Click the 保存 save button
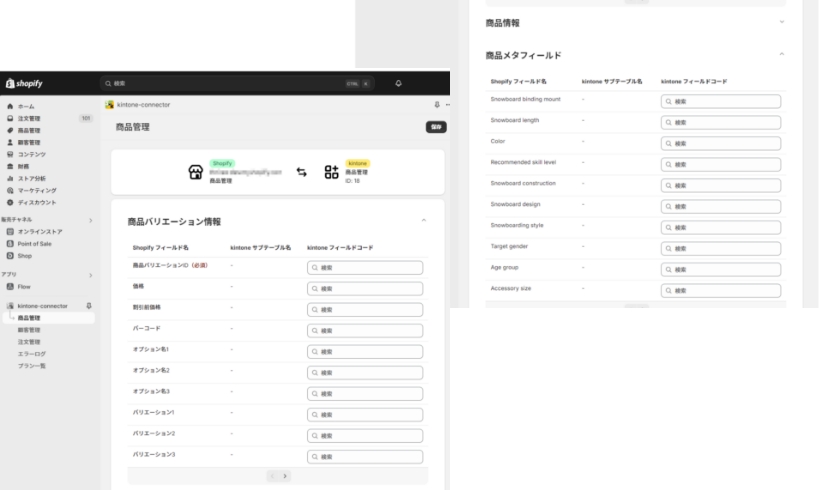This screenshot has width=820, height=490. (x=435, y=127)
